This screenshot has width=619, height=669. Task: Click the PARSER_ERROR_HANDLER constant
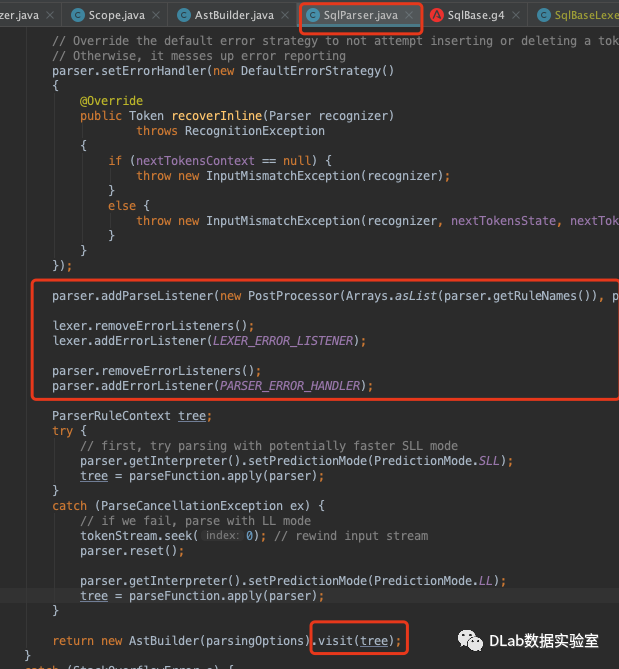[290, 386]
